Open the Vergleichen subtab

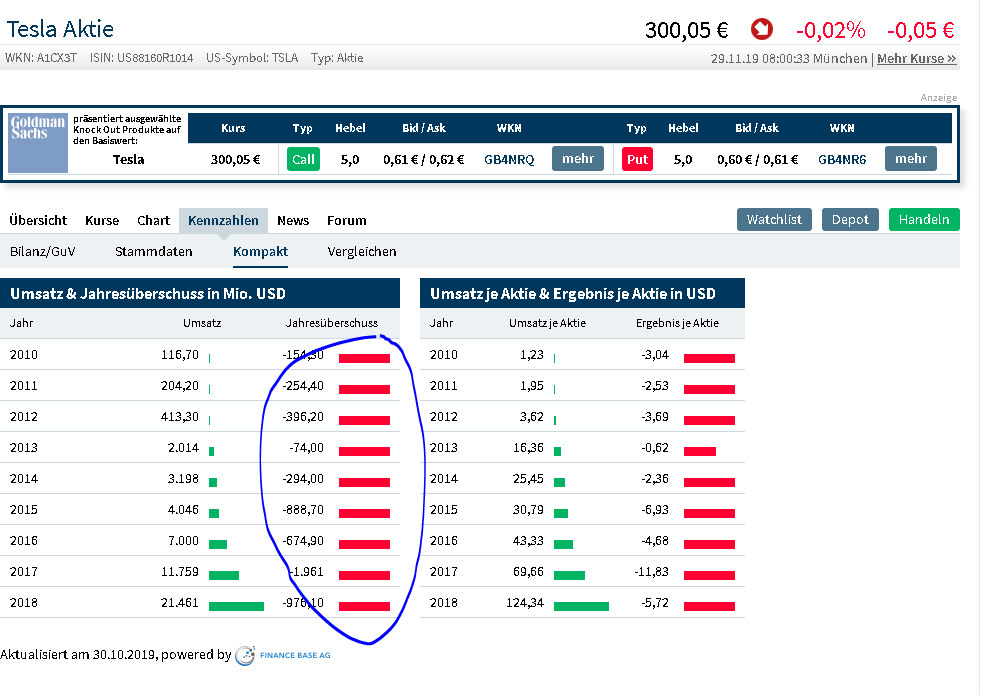362,252
